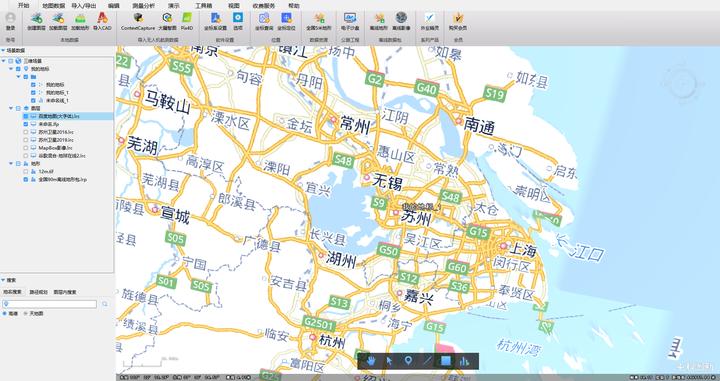Open the 地图数据 ribbon tab
The width and height of the screenshot is (720, 381).
click(x=53, y=6)
